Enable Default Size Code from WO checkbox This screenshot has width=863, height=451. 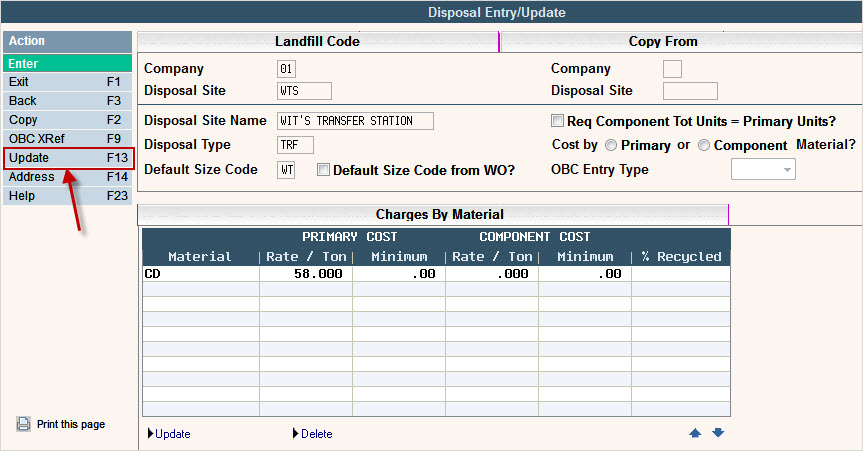click(x=323, y=170)
